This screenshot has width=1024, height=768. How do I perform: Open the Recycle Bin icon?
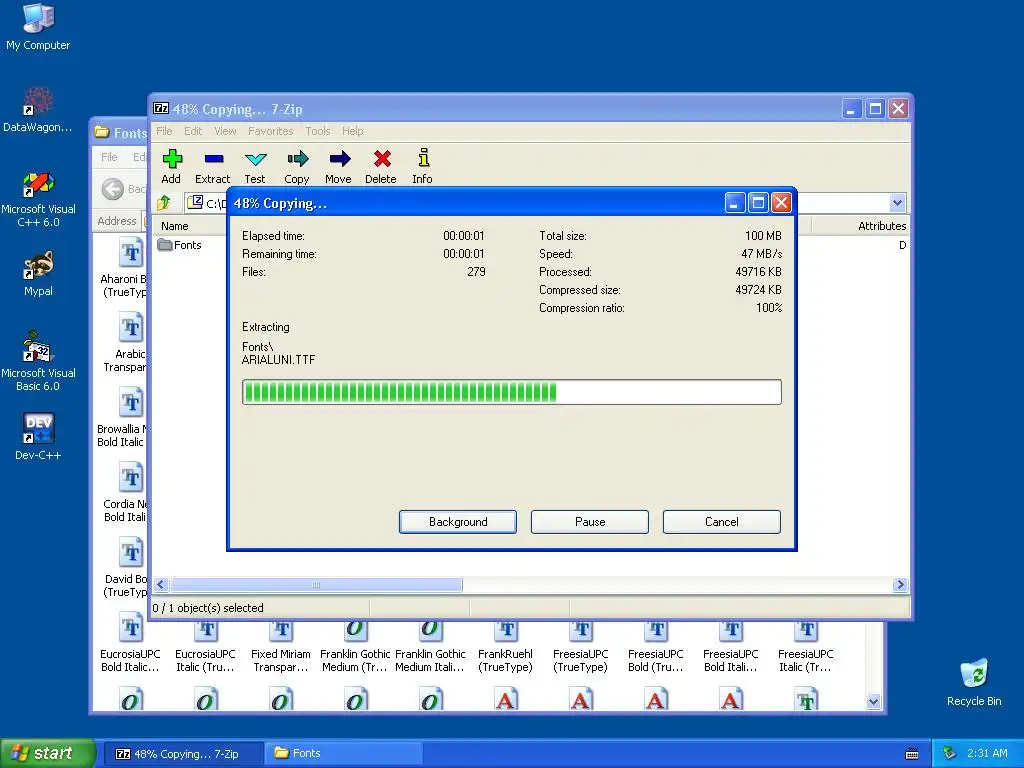974,682
